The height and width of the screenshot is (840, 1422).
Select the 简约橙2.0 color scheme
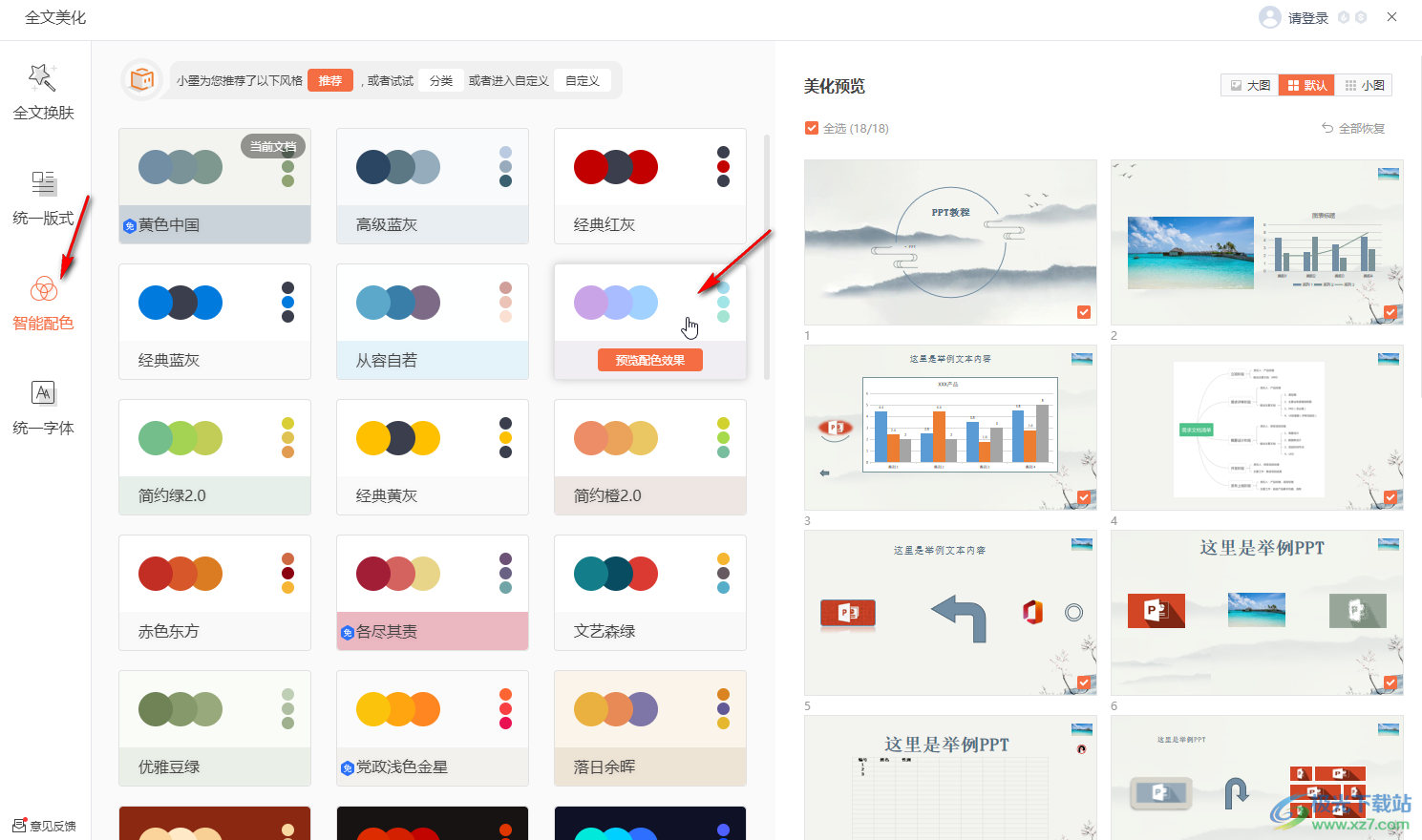point(650,457)
